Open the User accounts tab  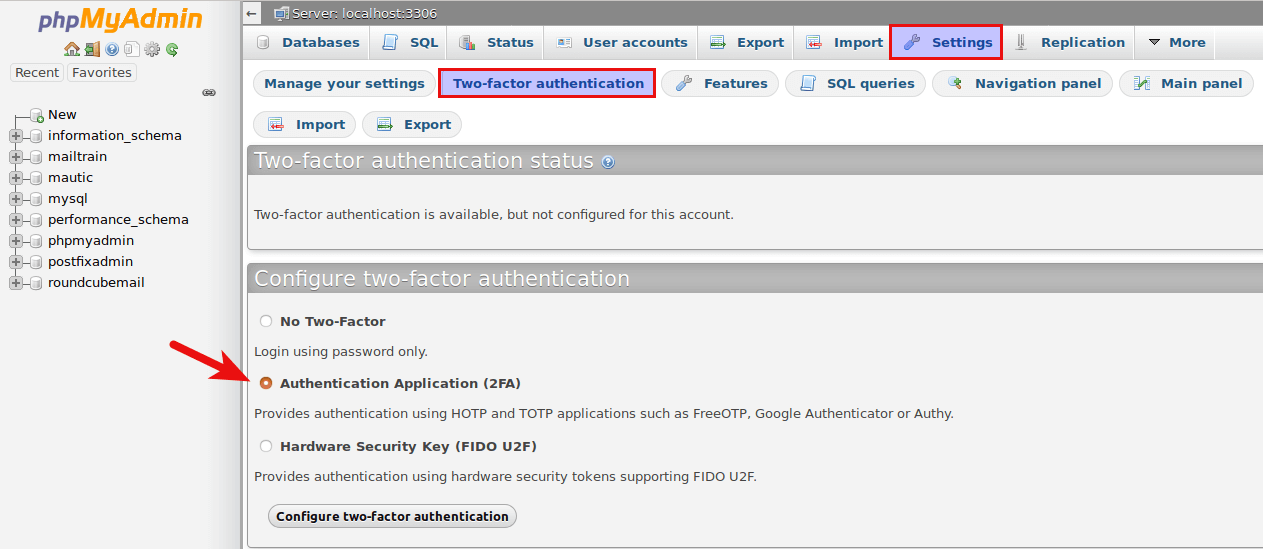point(622,42)
